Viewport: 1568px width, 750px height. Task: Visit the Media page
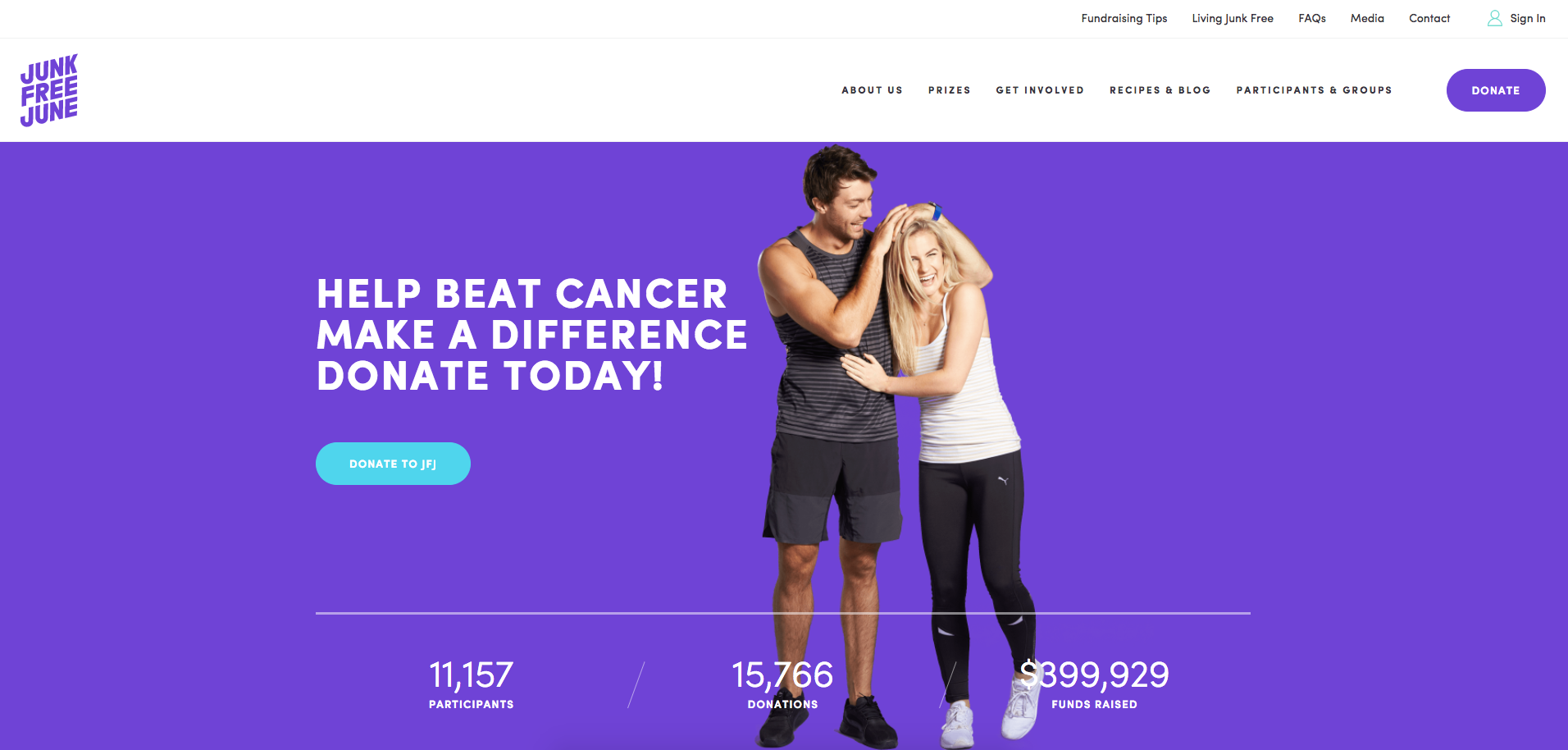pyautogui.click(x=1367, y=18)
